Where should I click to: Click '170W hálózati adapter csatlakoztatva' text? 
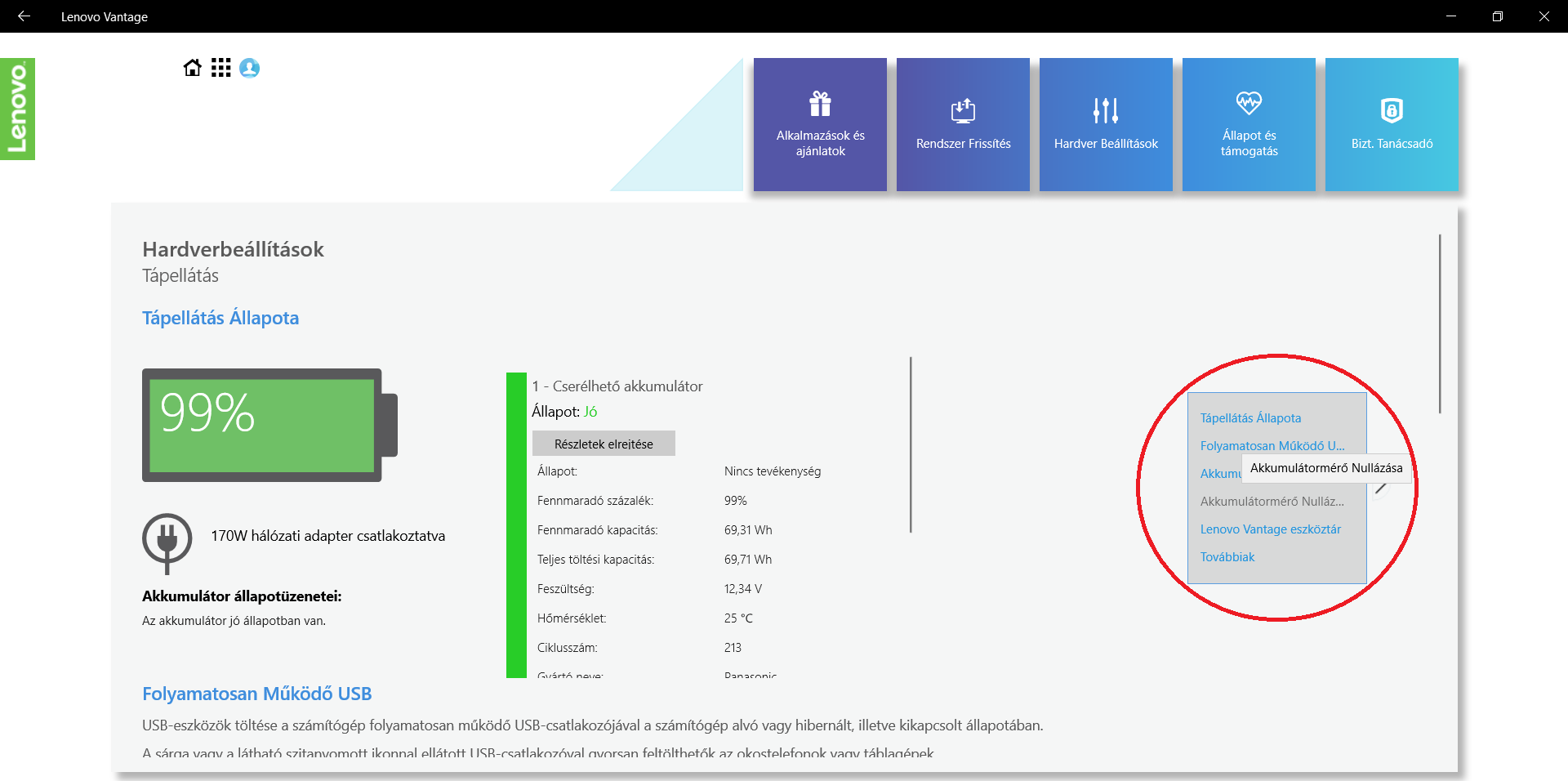pyautogui.click(x=328, y=536)
